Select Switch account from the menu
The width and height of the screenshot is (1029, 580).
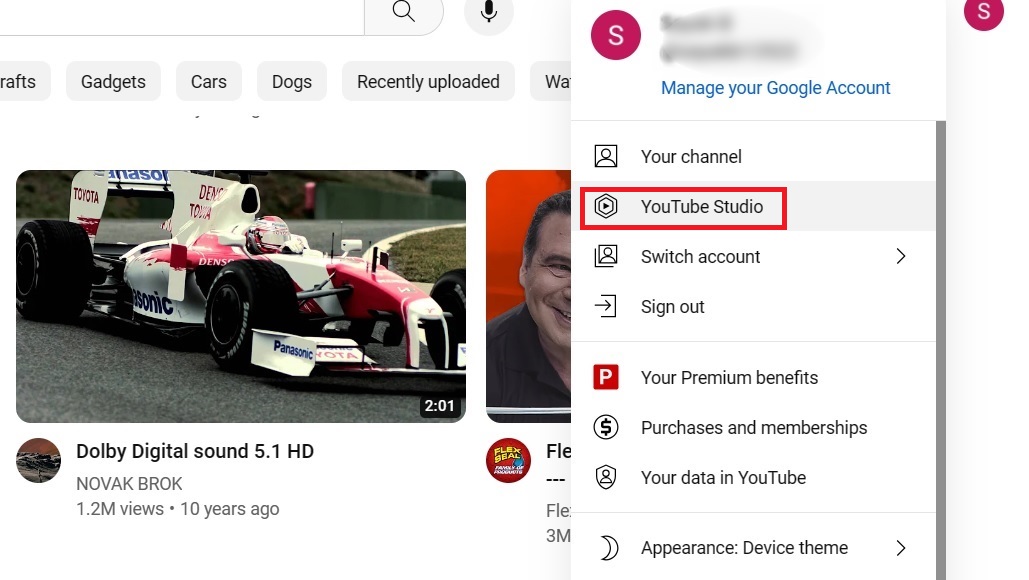point(699,256)
